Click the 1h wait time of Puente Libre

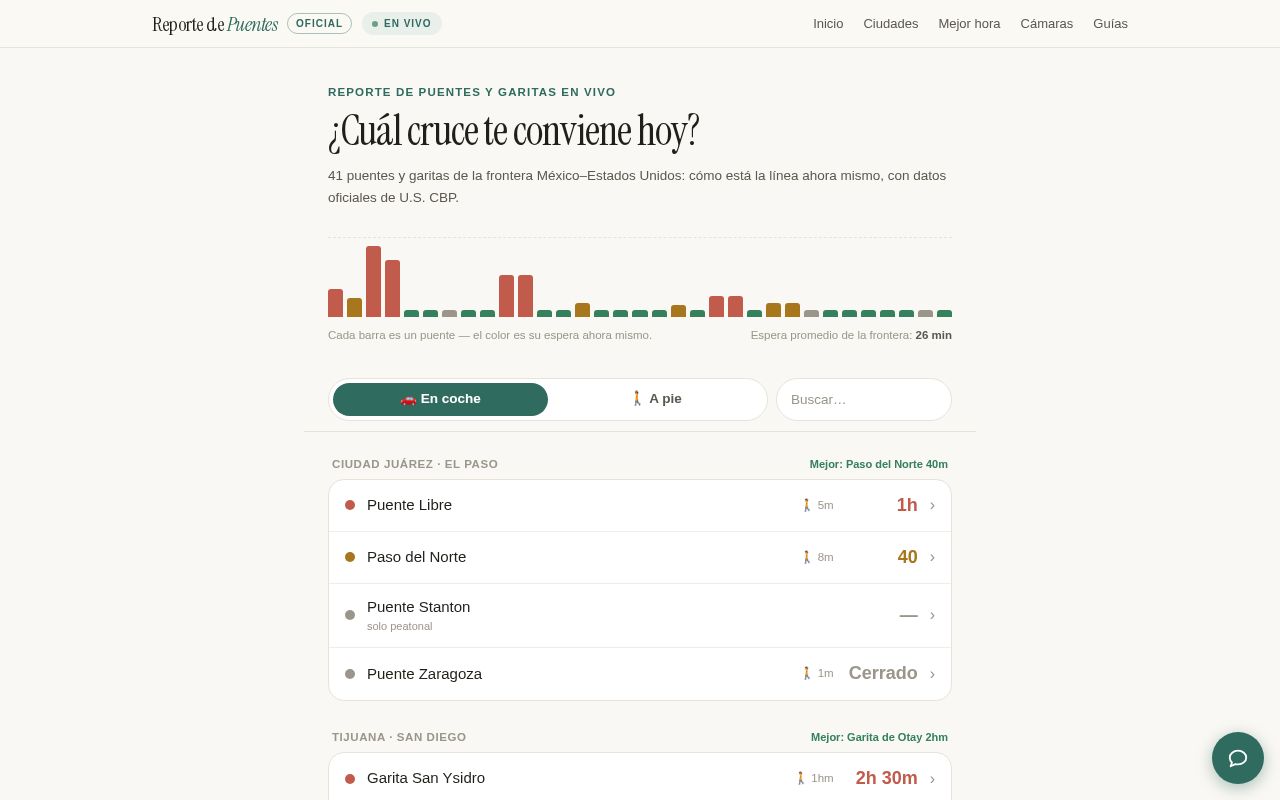(x=907, y=505)
